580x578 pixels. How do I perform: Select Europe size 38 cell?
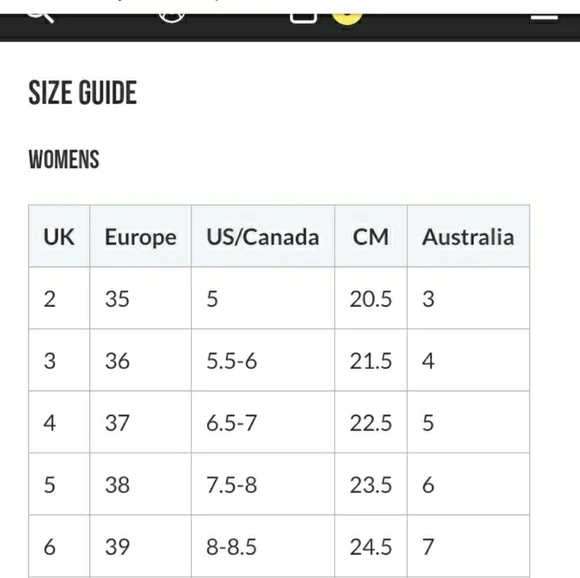tap(141, 484)
